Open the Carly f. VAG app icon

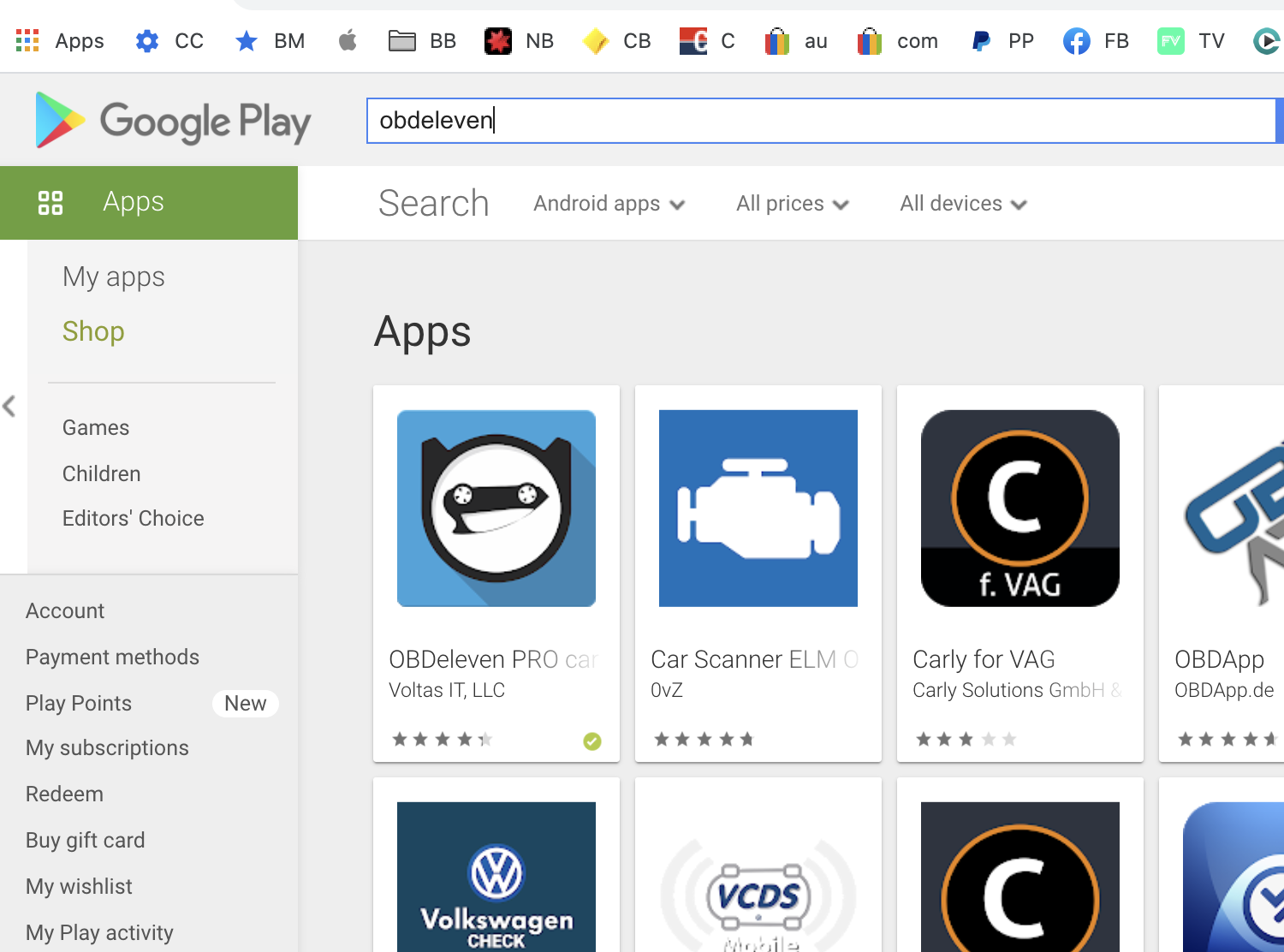point(1019,509)
